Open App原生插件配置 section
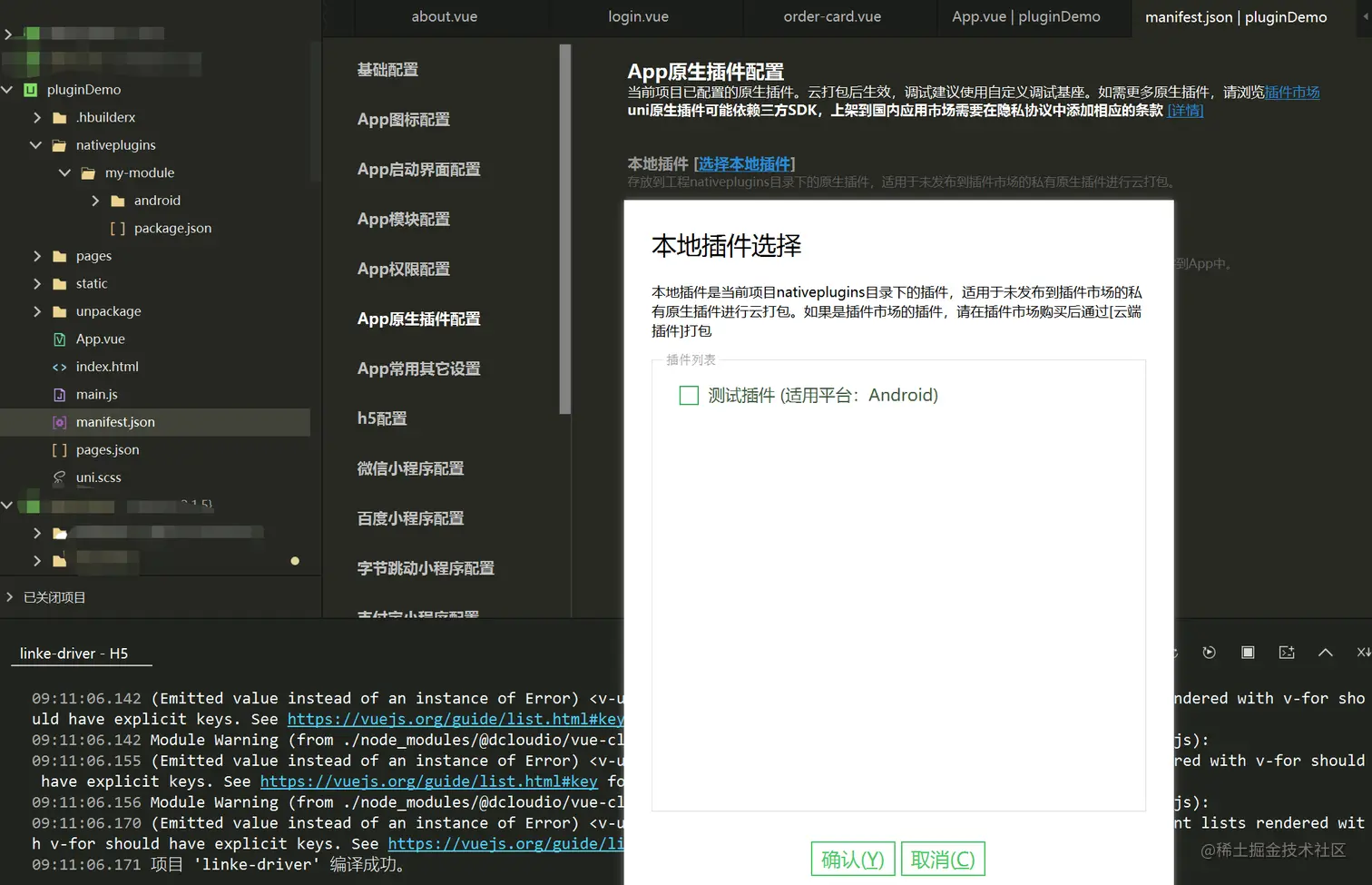This screenshot has height=885, width=1372. coord(419,320)
